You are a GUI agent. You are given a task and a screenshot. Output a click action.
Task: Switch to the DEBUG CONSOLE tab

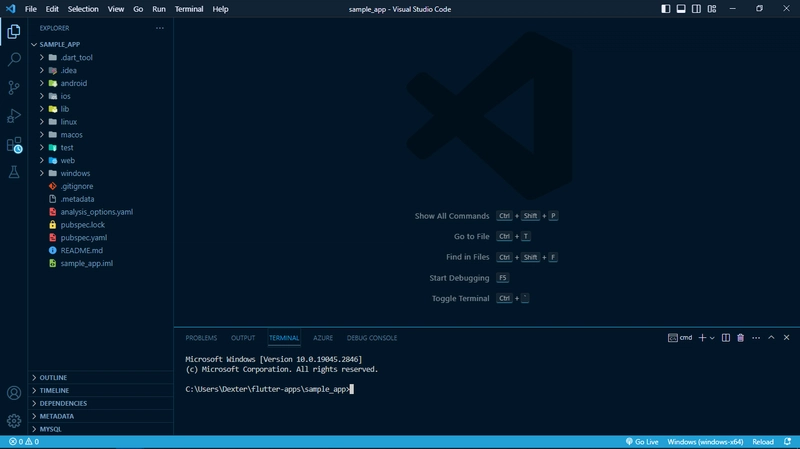pyautogui.click(x=372, y=338)
